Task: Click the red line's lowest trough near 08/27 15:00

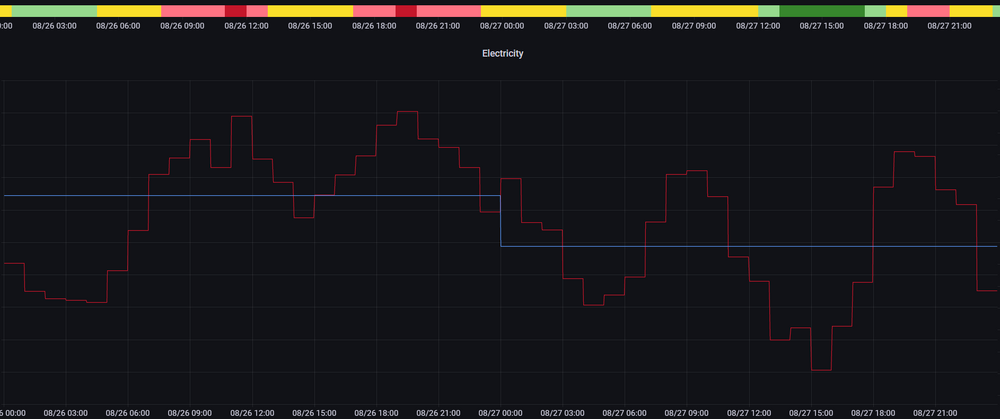Action: pos(821,370)
